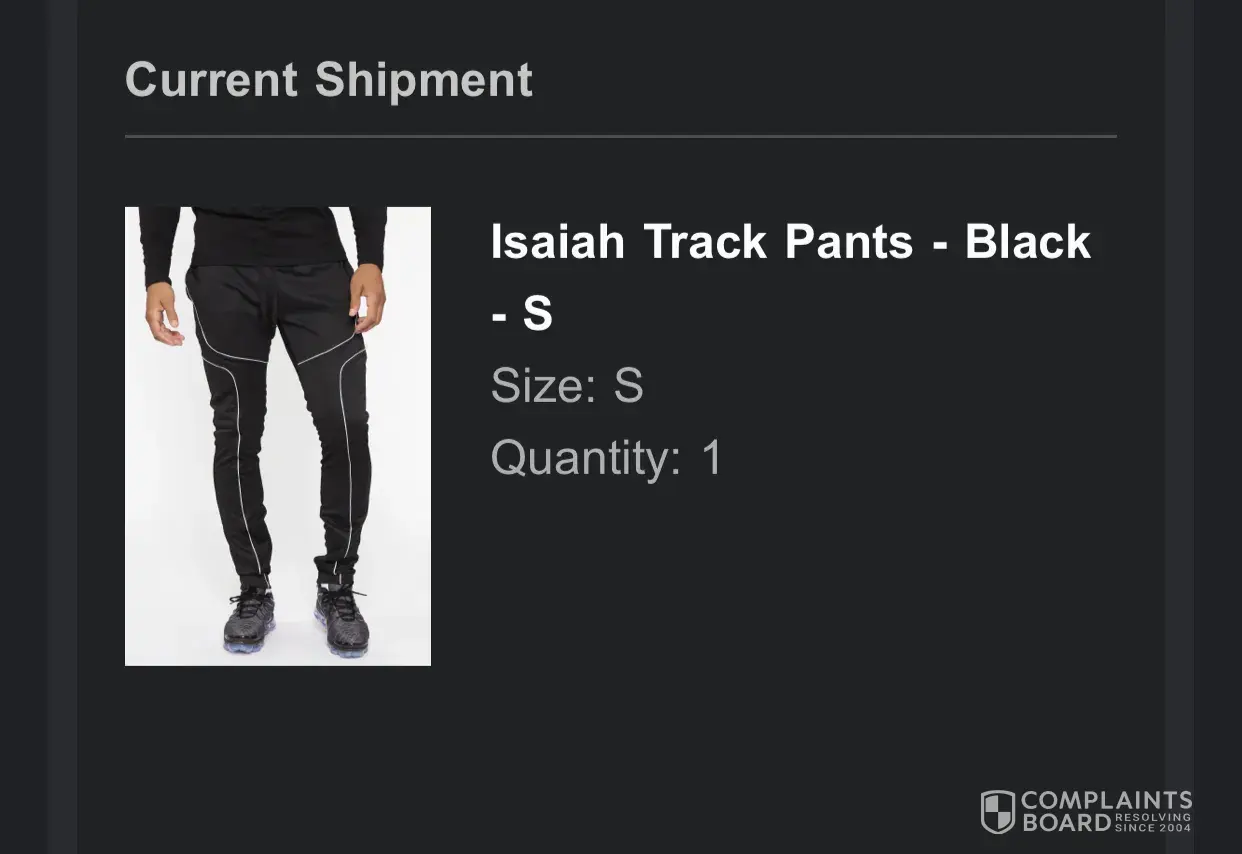Click the word Isaiah in the title
The width and height of the screenshot is (1242, 854).
[557, 242]
